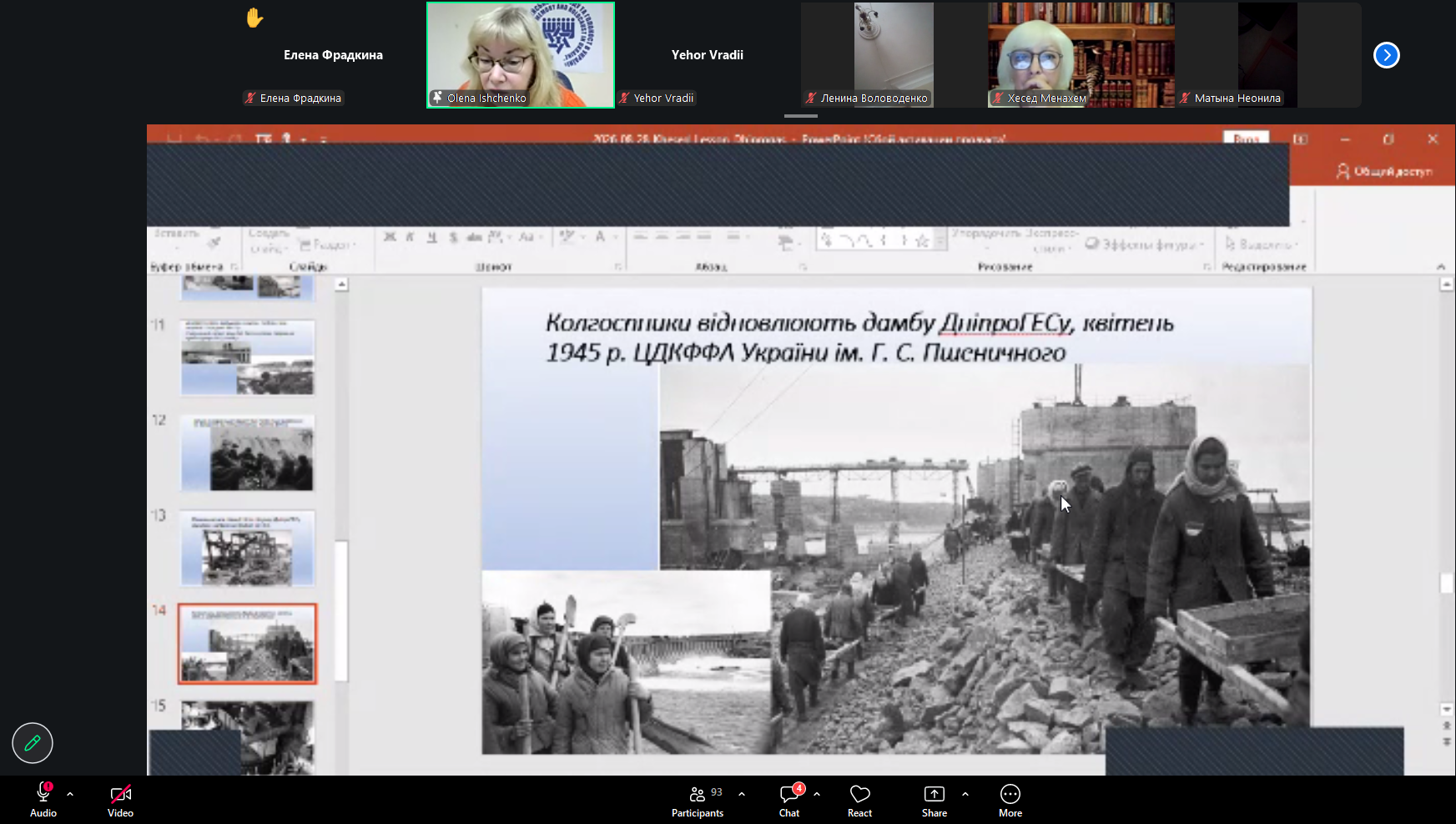Viewport: 1456px width, 824px height.
Task: Click the raised hand icon
Action: tap(254, 18)
